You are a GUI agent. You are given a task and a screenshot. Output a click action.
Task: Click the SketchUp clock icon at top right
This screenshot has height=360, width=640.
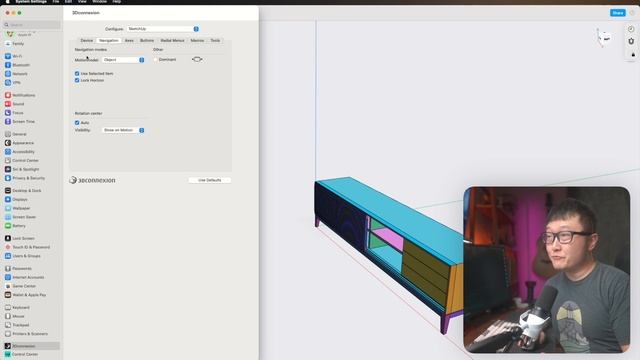(x=631, y=29)
